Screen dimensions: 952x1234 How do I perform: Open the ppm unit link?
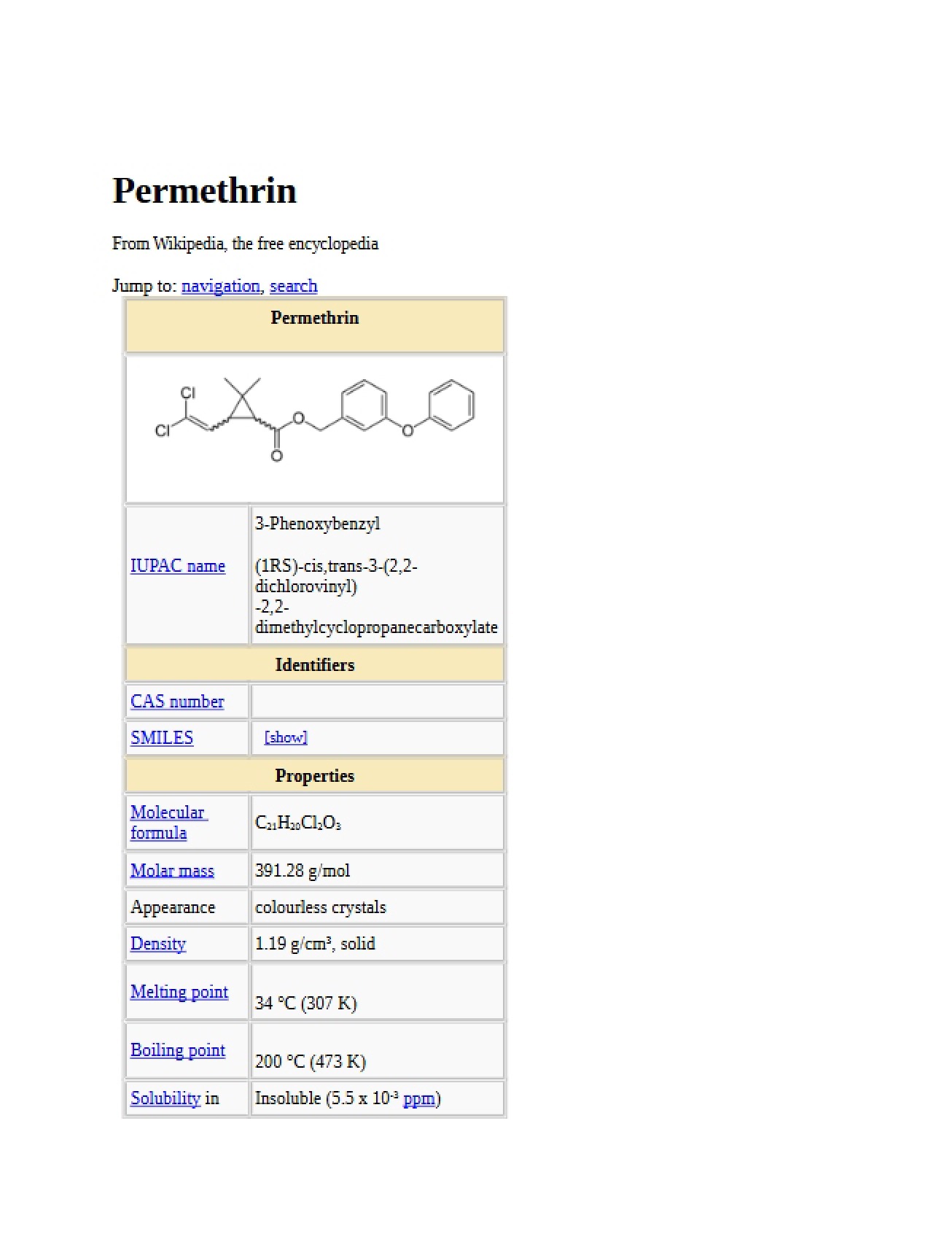(419, 1098)
